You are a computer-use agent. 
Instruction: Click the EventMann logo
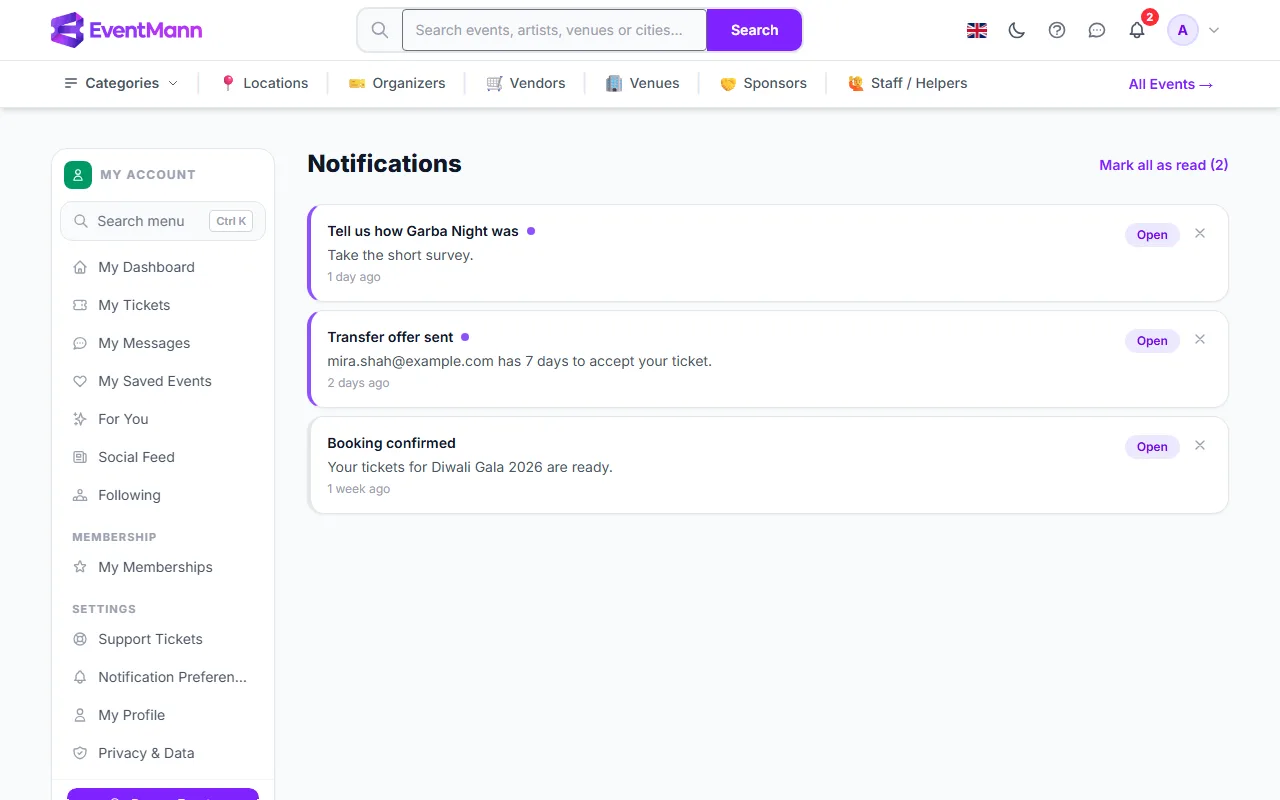tap(126, 30)
